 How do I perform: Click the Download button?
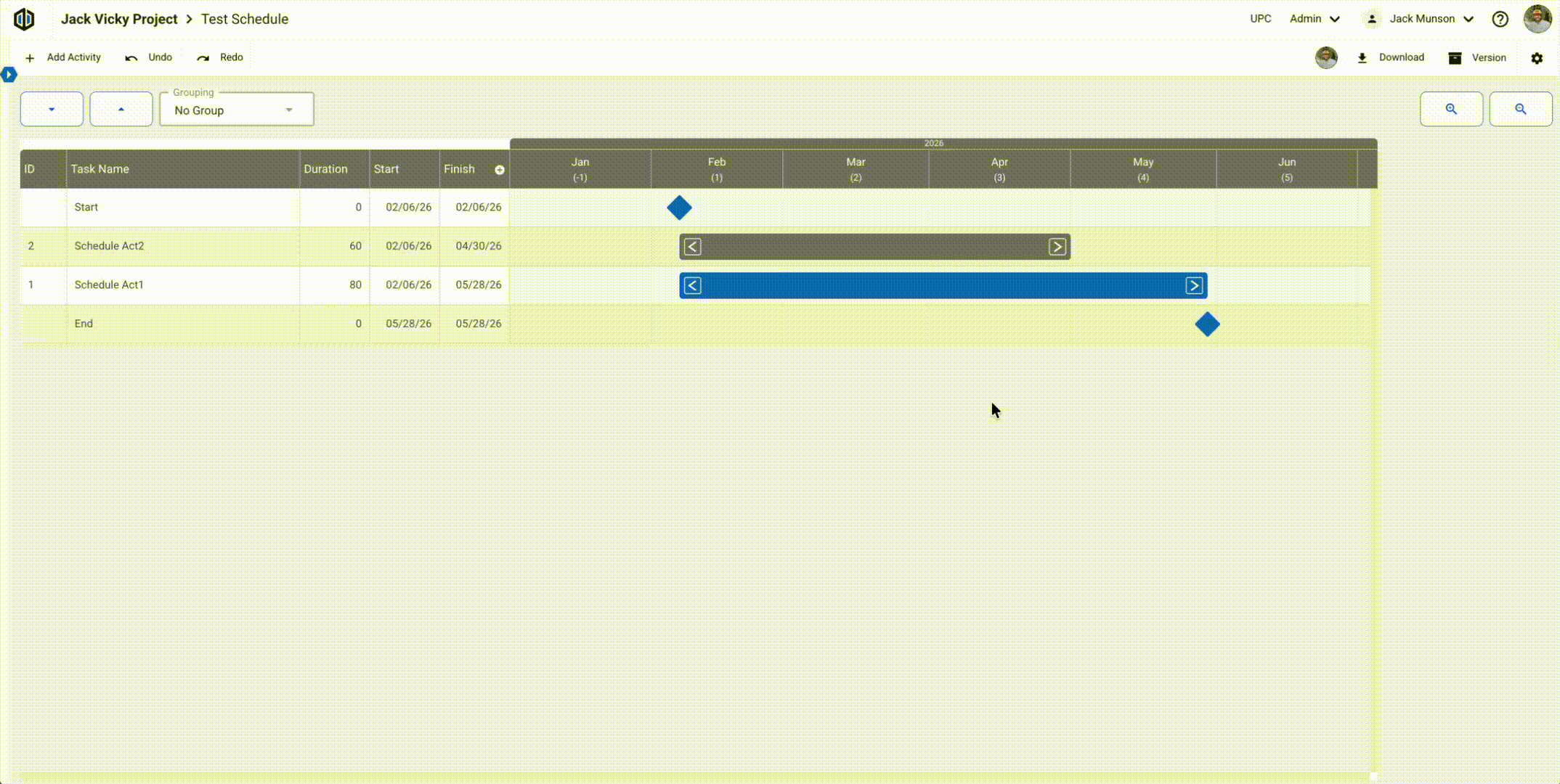click(x=1391, y=57)
